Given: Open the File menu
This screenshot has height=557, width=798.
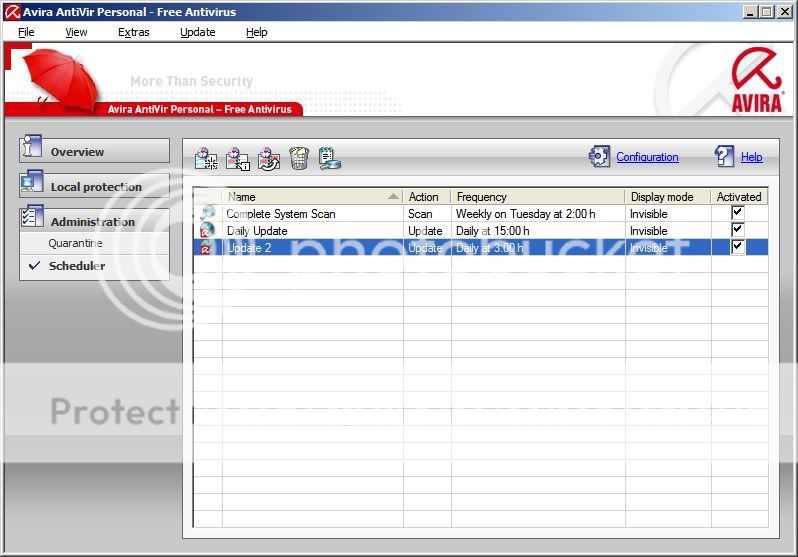Looking at the screenshot, I should (x=26, y=32).
